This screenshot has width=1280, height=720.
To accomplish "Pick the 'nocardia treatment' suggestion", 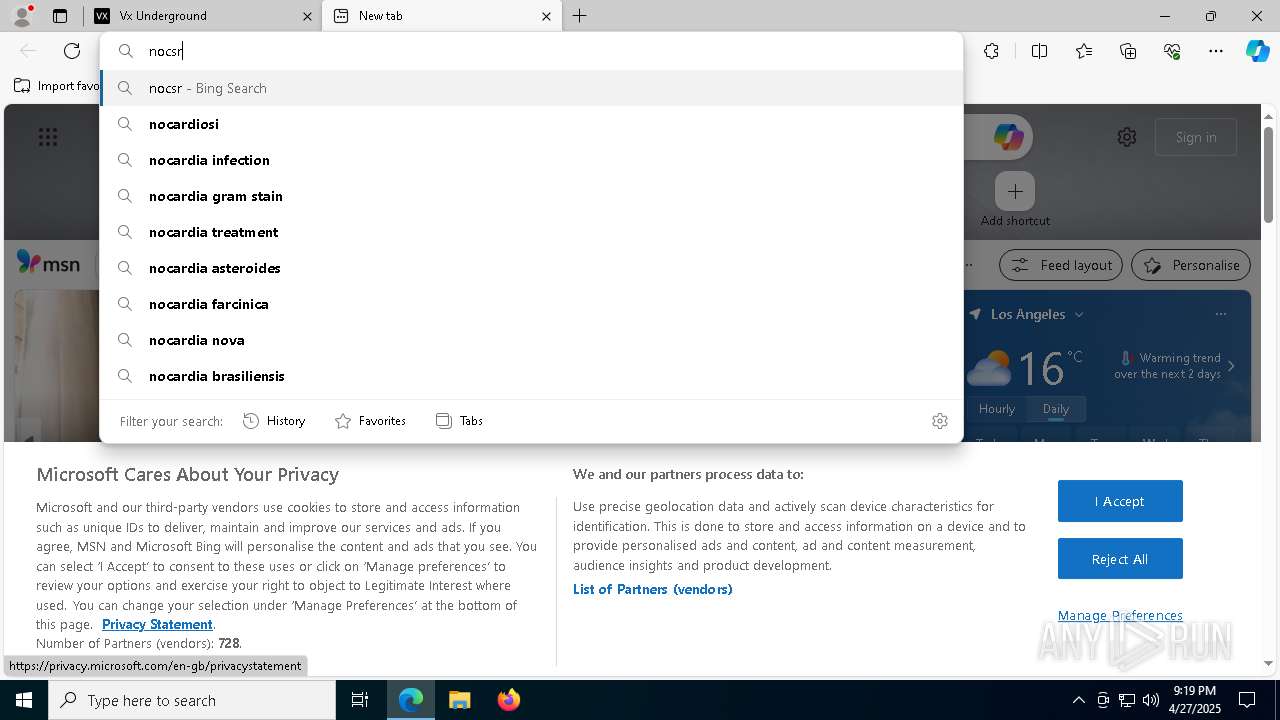I will (x=531, y=232).
